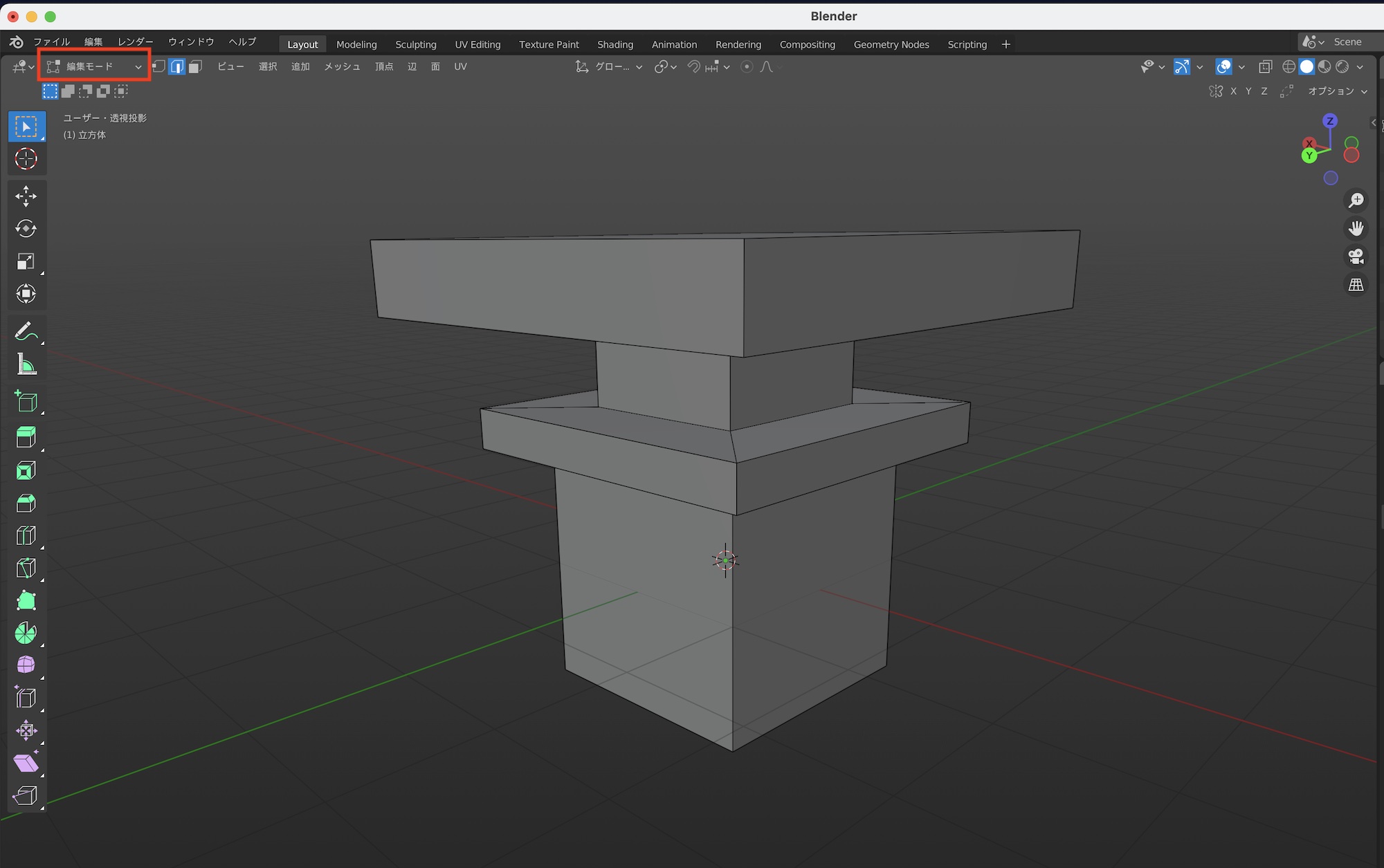The image size is (1384, 868).
Task: Toggle X-axis mirror editing
Action: (x=1233, y=91)
